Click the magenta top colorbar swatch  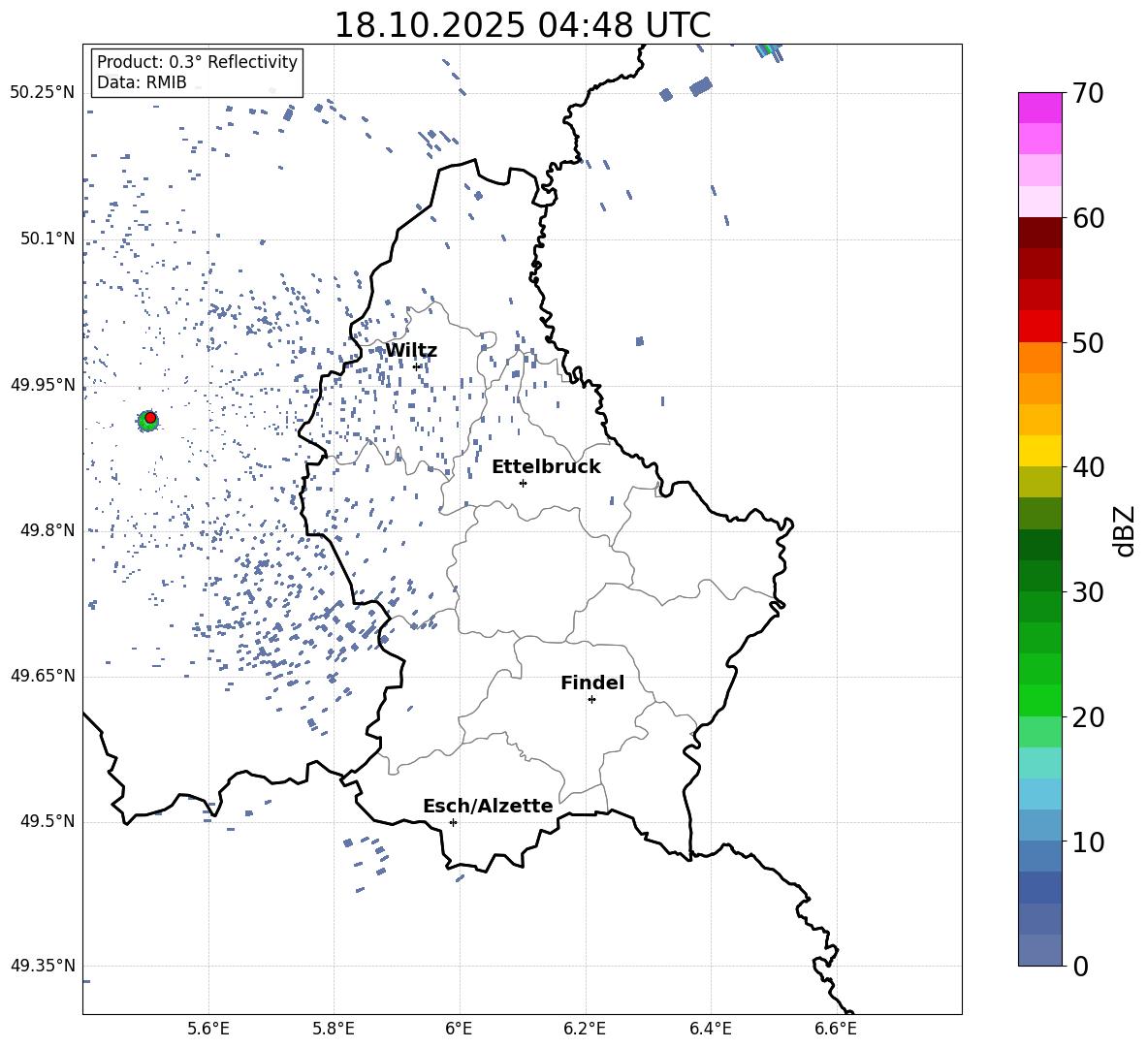pos(1040,108)
